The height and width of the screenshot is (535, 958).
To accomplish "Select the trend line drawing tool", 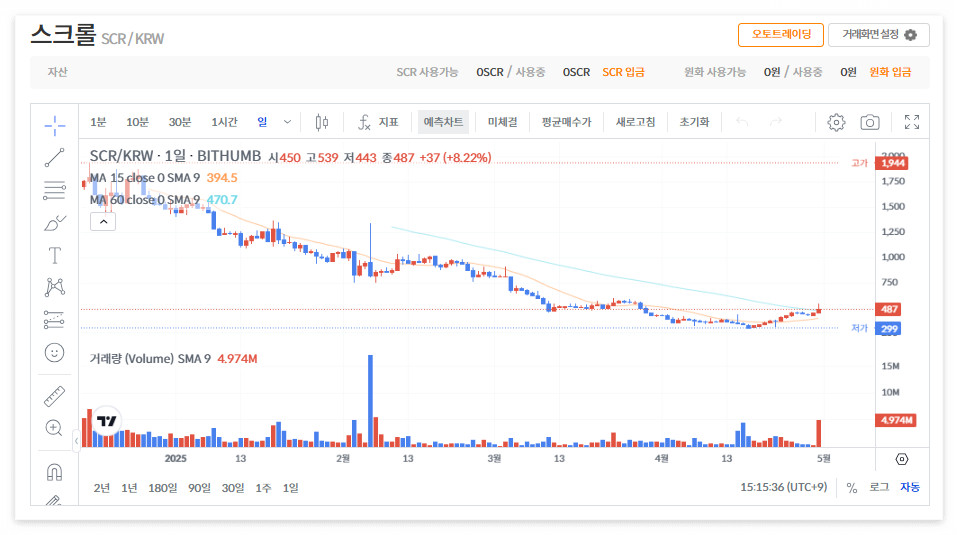I will (54, 158).
